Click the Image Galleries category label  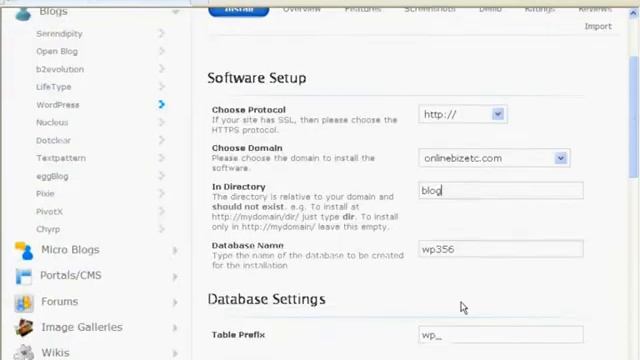point(82,327)
